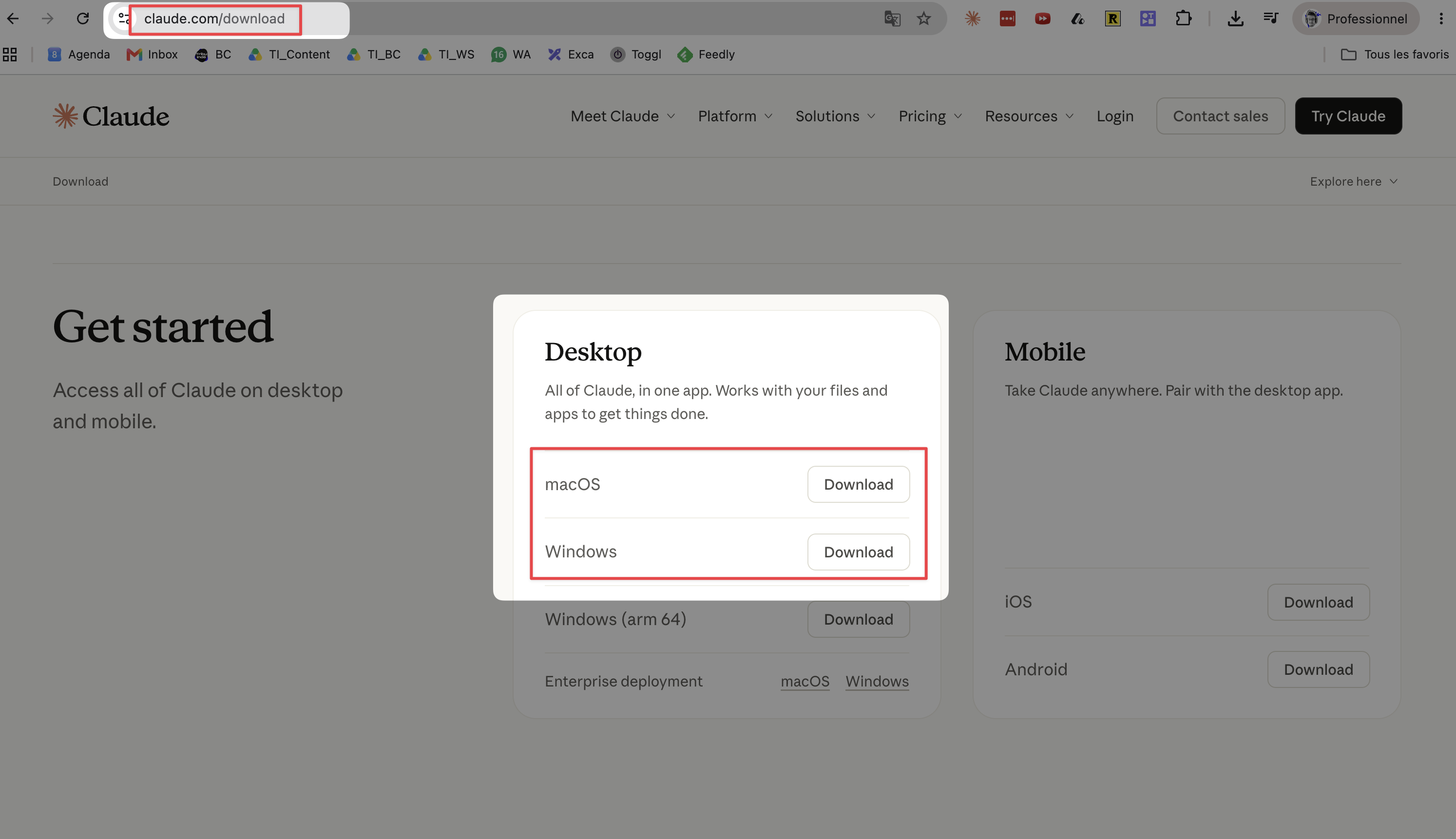The image size is (1456, 839).
Task: Expand Resources menu
Action: point(1029,116)
